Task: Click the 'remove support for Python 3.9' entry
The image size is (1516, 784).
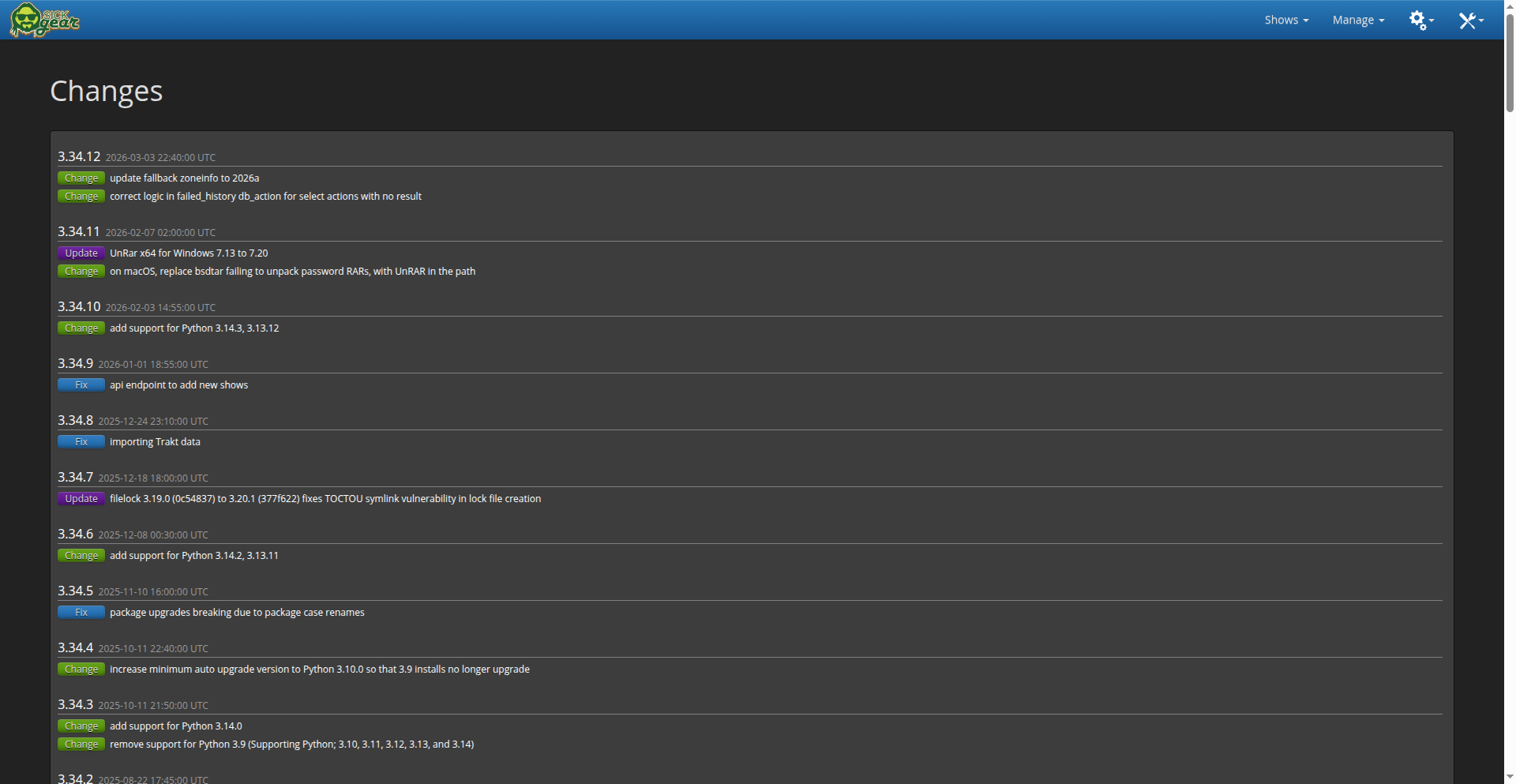Action: 291,745
